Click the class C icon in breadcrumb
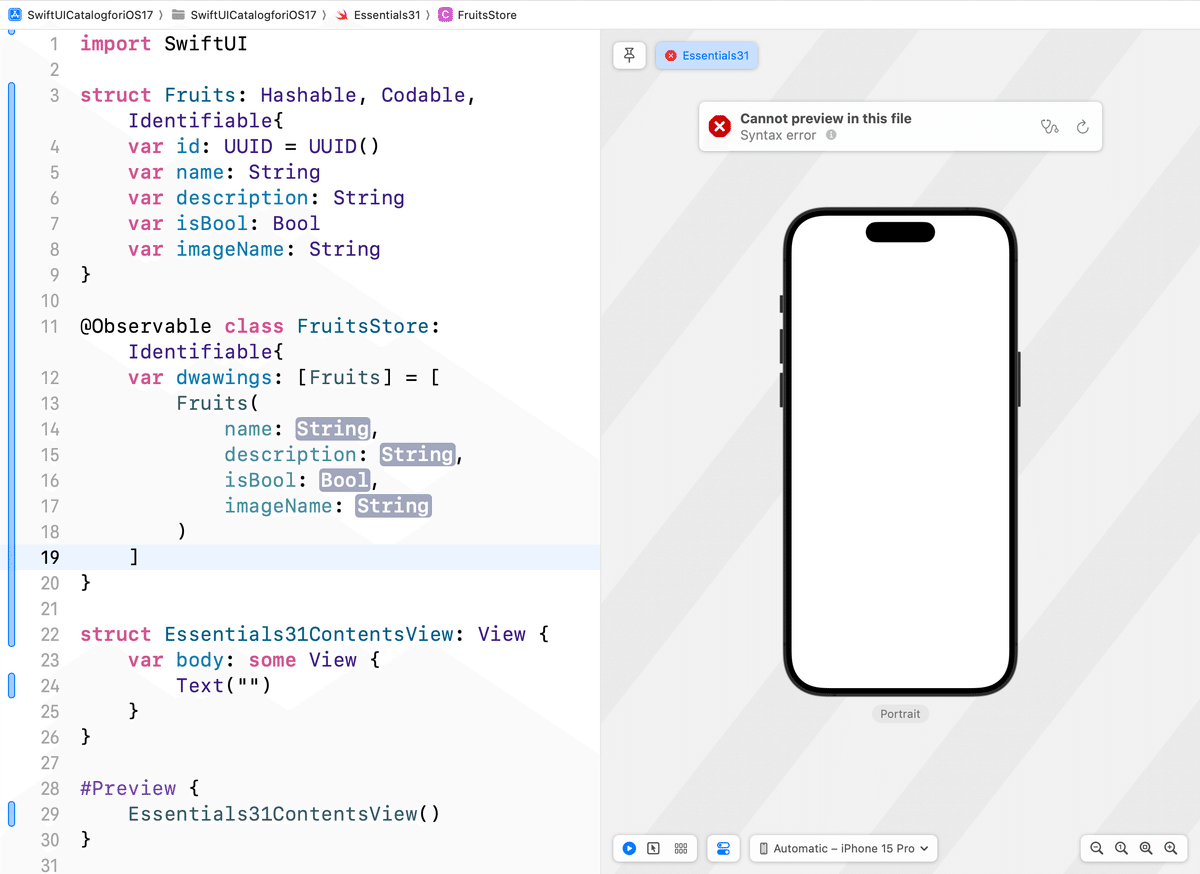1200x874 pixels. coord(445,15)
